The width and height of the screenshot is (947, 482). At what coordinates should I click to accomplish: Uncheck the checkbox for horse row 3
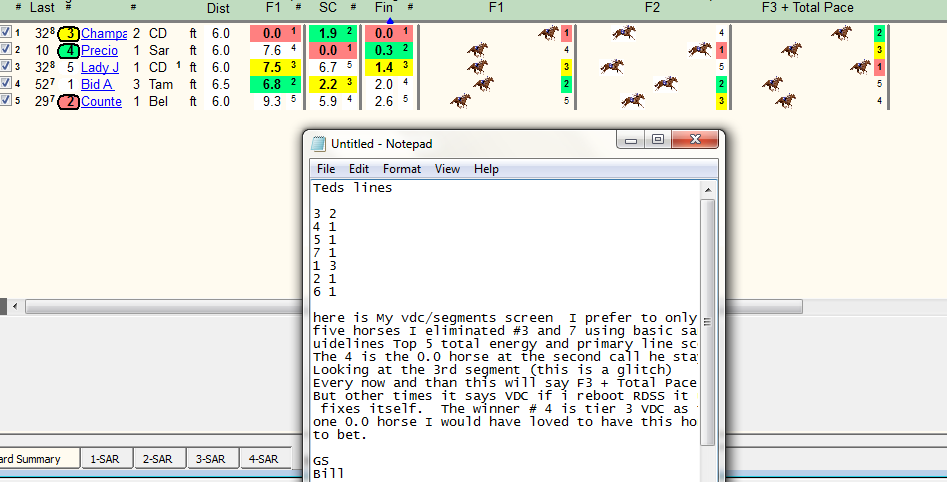point(6,65)
